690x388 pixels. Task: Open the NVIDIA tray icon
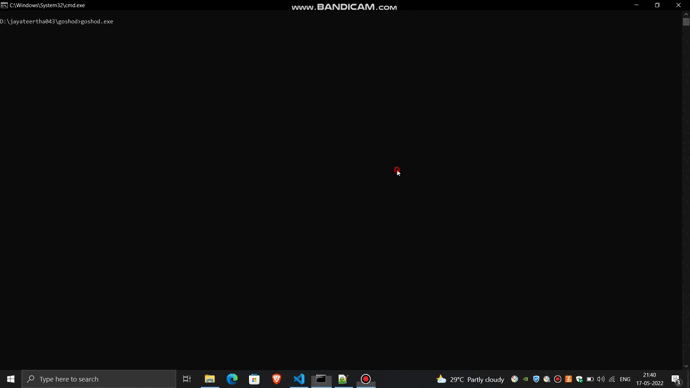pos(525,379)
